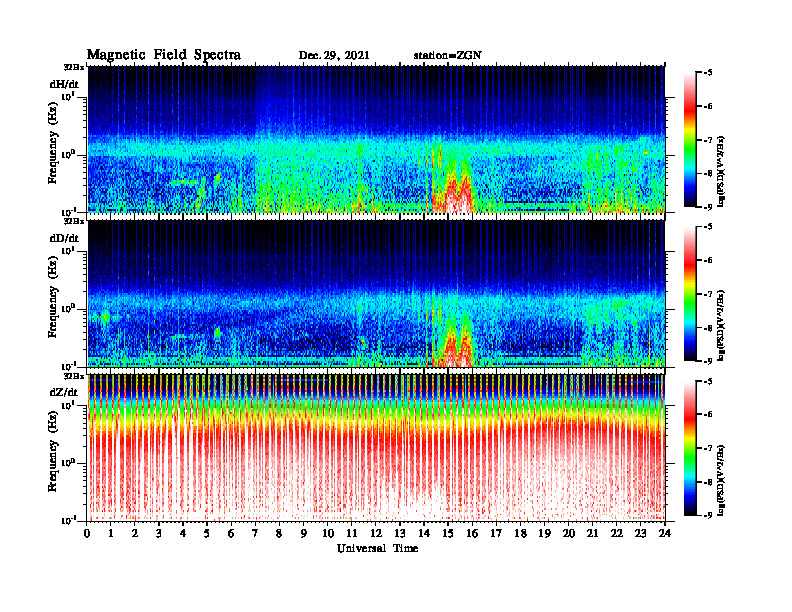The height and width of the screenshot is (612, 792).
Task: Click the 32Hz label of dZ/dt panel
Action: click(74, 376)
